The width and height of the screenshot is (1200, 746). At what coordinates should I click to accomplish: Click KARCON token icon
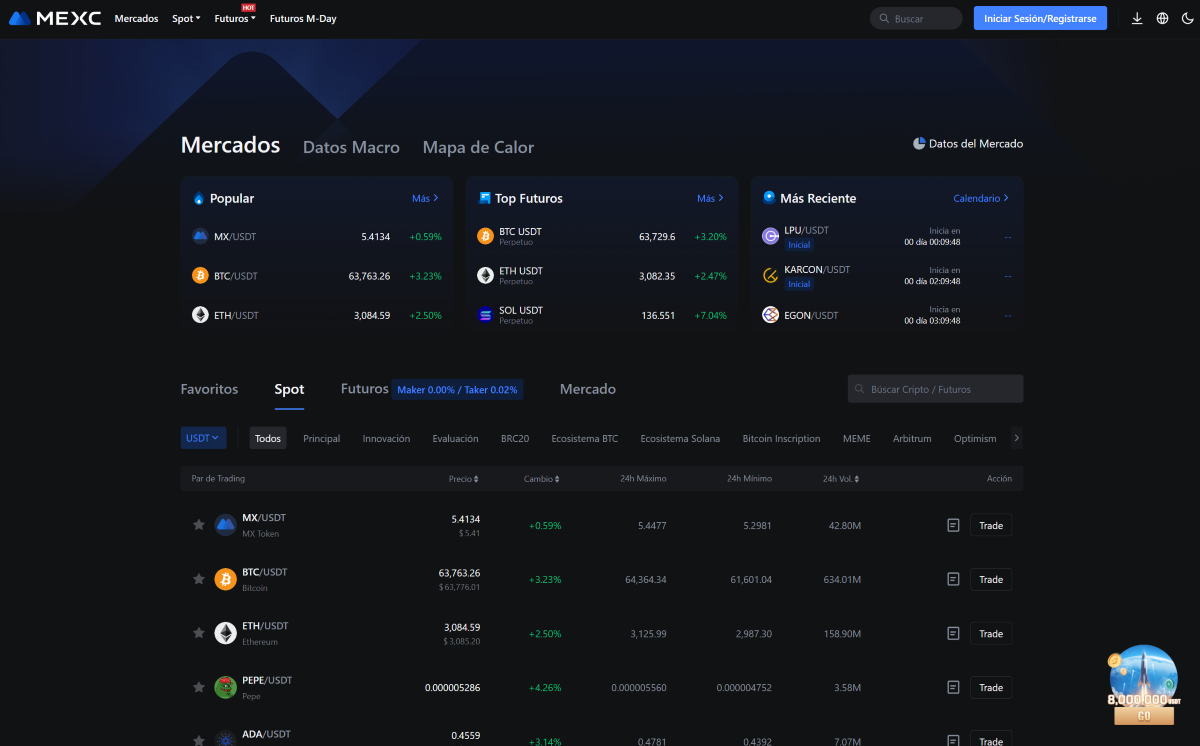[770, 275]
